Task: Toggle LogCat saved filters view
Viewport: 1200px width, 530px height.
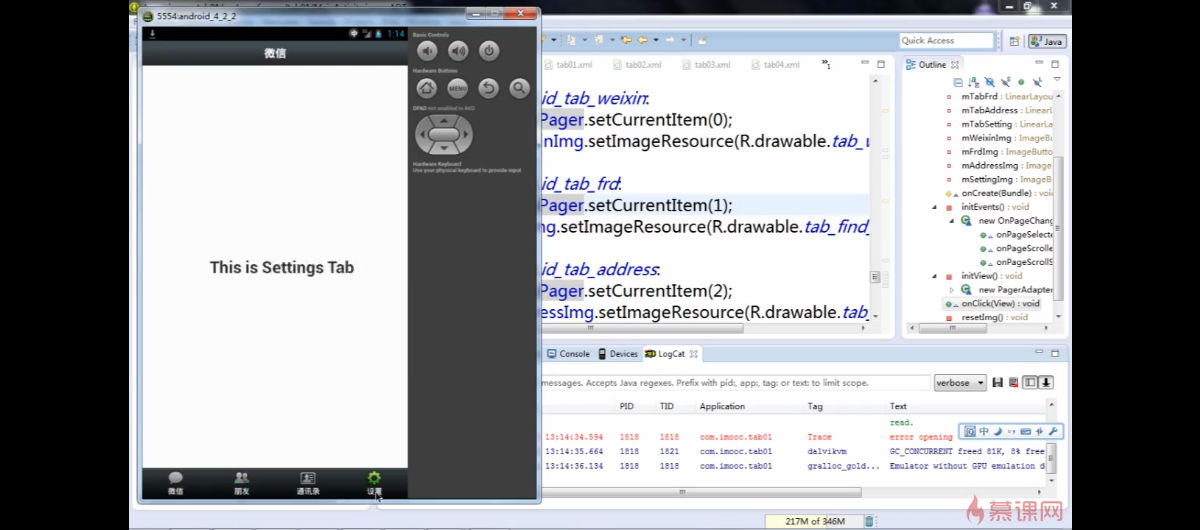Action: (x=1031, y=383)
